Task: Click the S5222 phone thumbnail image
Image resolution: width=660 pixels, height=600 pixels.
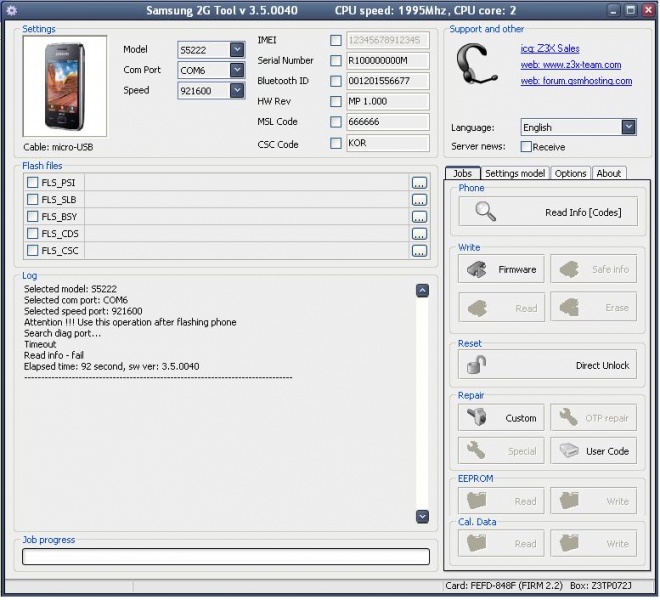Action: click(x=65, y=86)
